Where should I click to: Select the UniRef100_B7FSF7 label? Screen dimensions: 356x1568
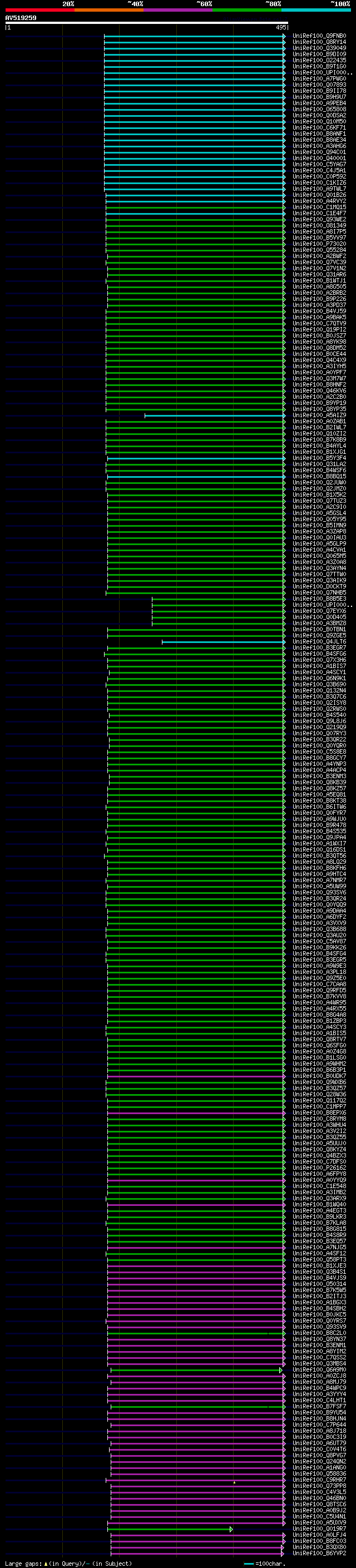pyautogui.click(x=319, y=1406)
